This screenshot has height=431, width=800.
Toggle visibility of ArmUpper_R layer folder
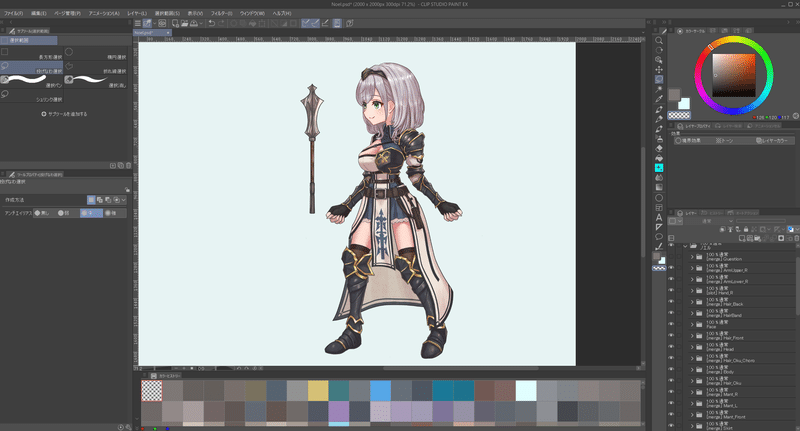pos(671,268)
